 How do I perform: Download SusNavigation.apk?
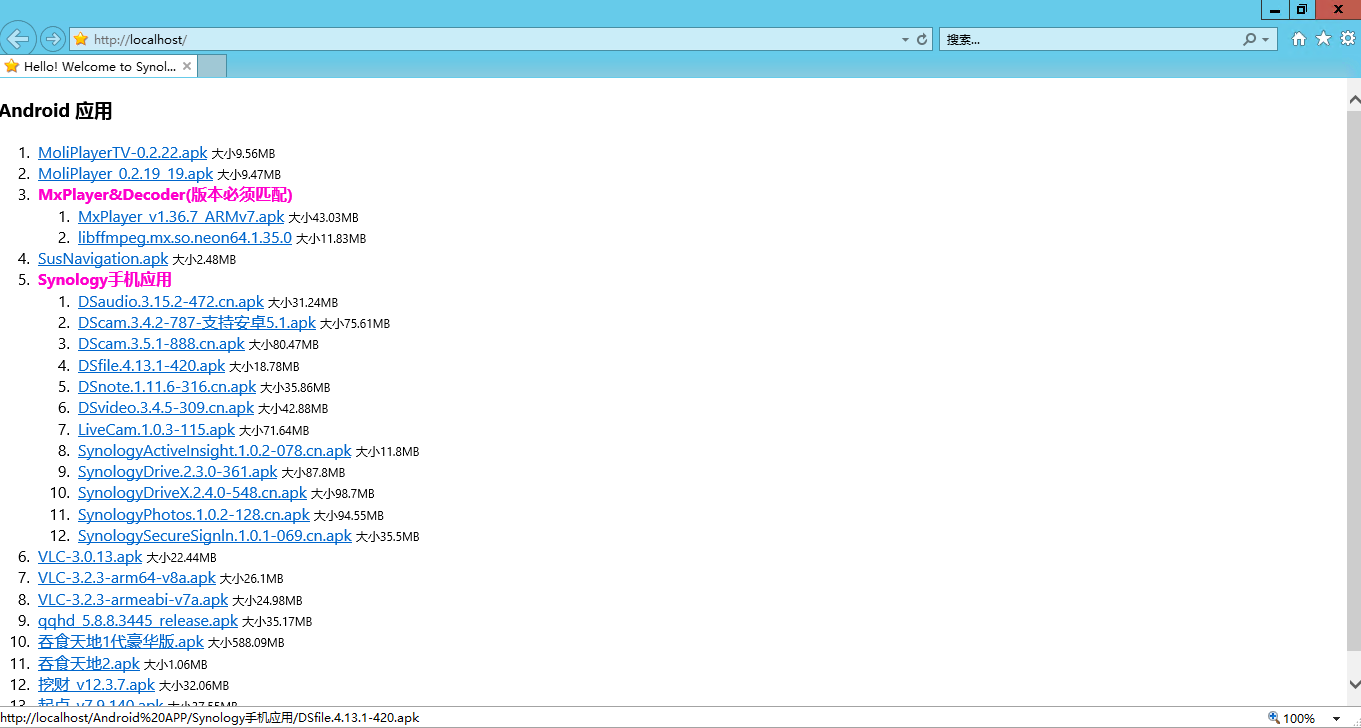tap(103, 259)
